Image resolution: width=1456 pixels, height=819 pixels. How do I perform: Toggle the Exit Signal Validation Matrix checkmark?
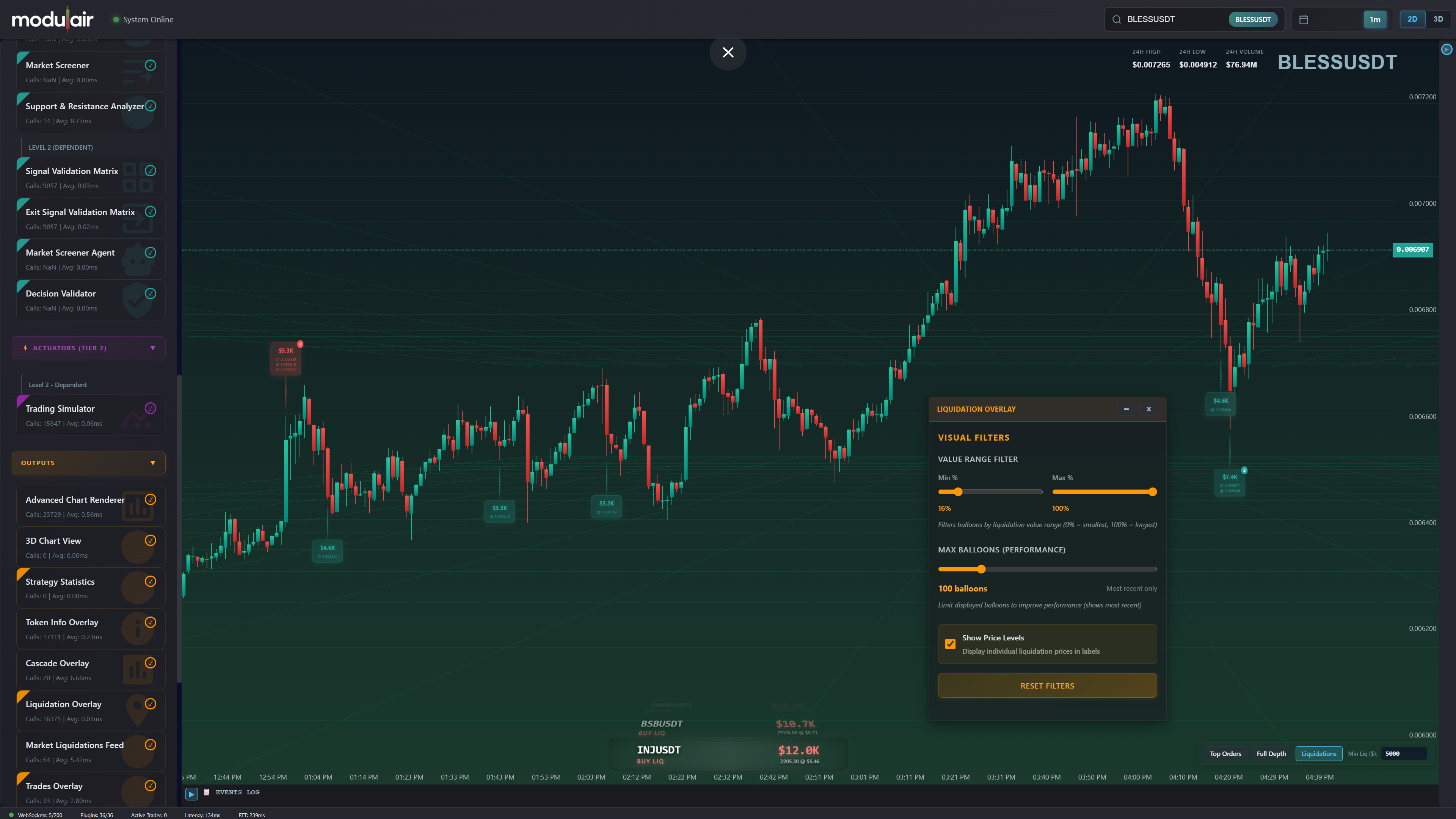[x=151, y=212]
